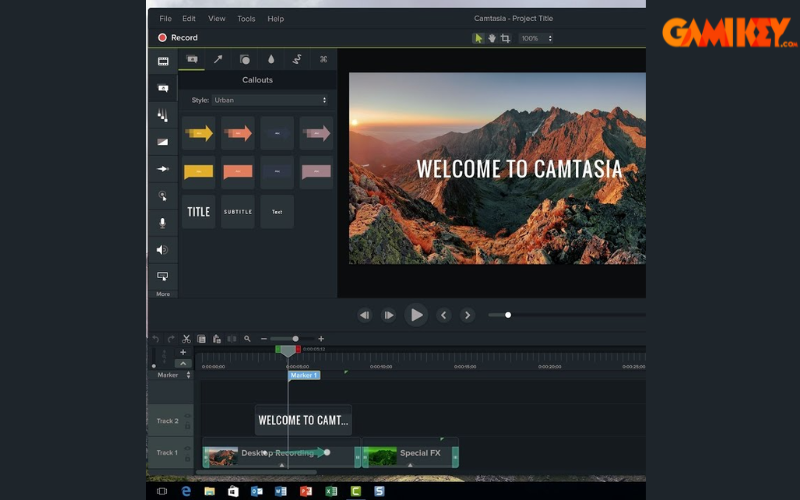This screenshot has height=500, width=800.
Task: Open the Behaviors gradient icon in sidebar
Action: tap(163, 142)
